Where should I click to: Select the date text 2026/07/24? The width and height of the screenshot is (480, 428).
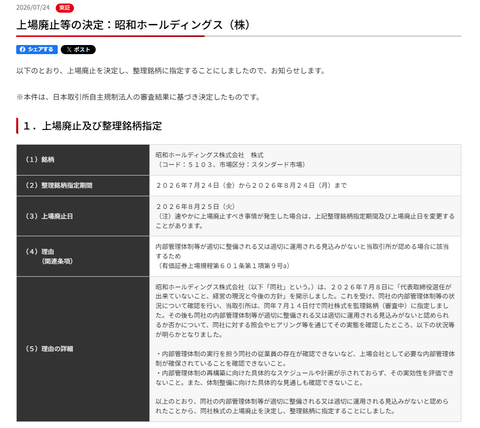[x=33, y=7]
